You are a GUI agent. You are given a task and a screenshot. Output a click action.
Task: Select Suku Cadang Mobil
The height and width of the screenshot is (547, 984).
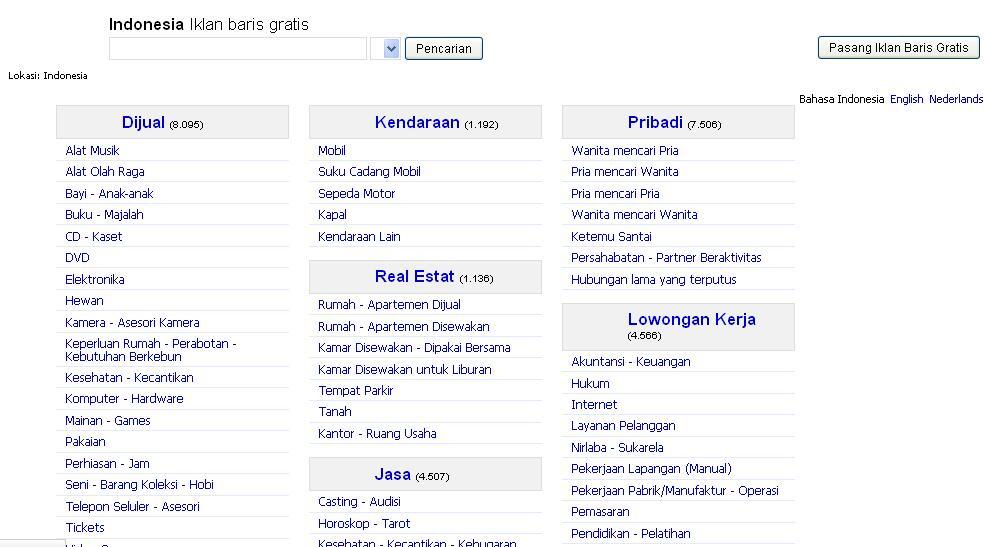pyautogui.click(x=369, y=171)
